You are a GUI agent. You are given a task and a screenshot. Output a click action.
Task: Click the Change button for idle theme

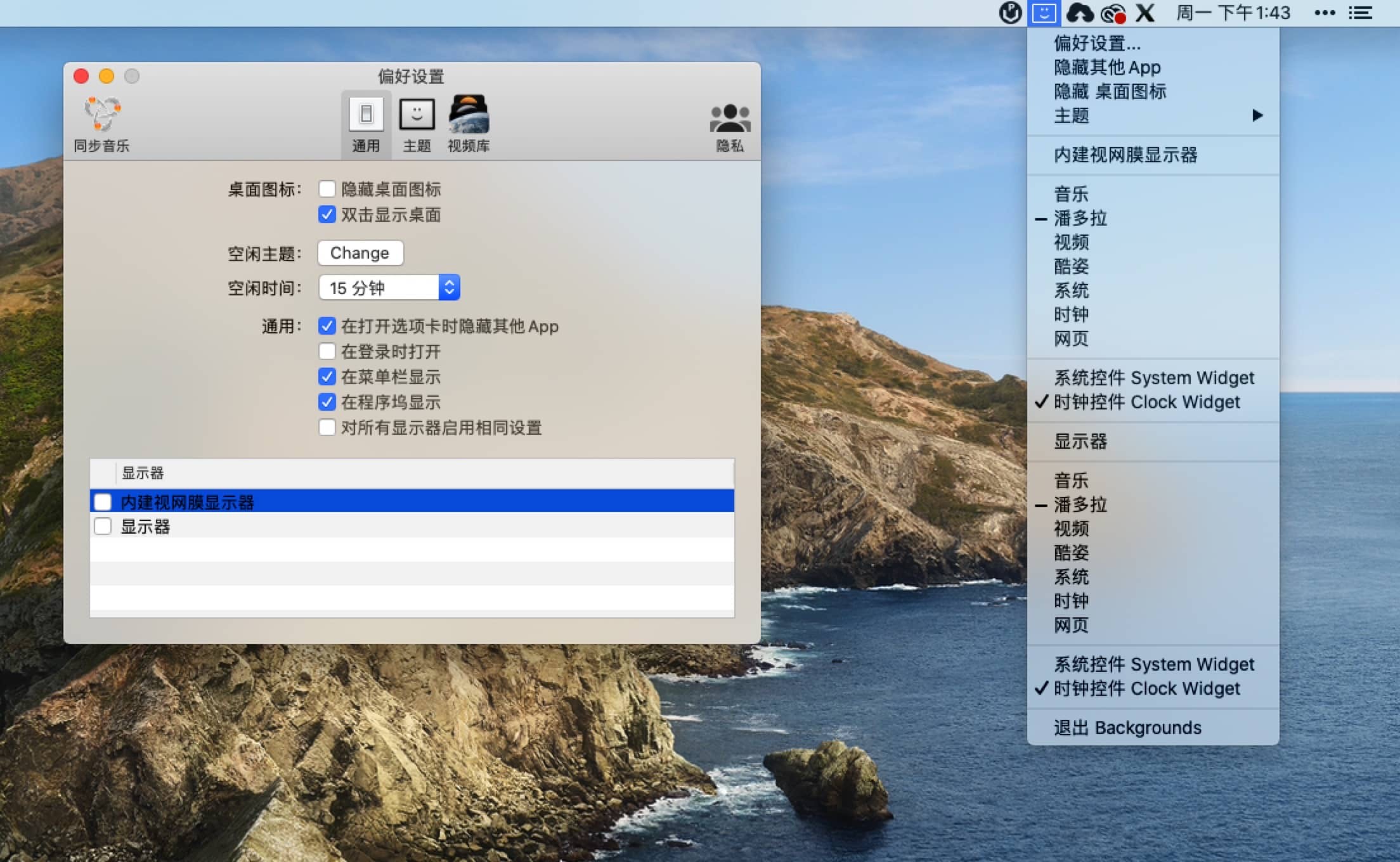coord(360,253)
